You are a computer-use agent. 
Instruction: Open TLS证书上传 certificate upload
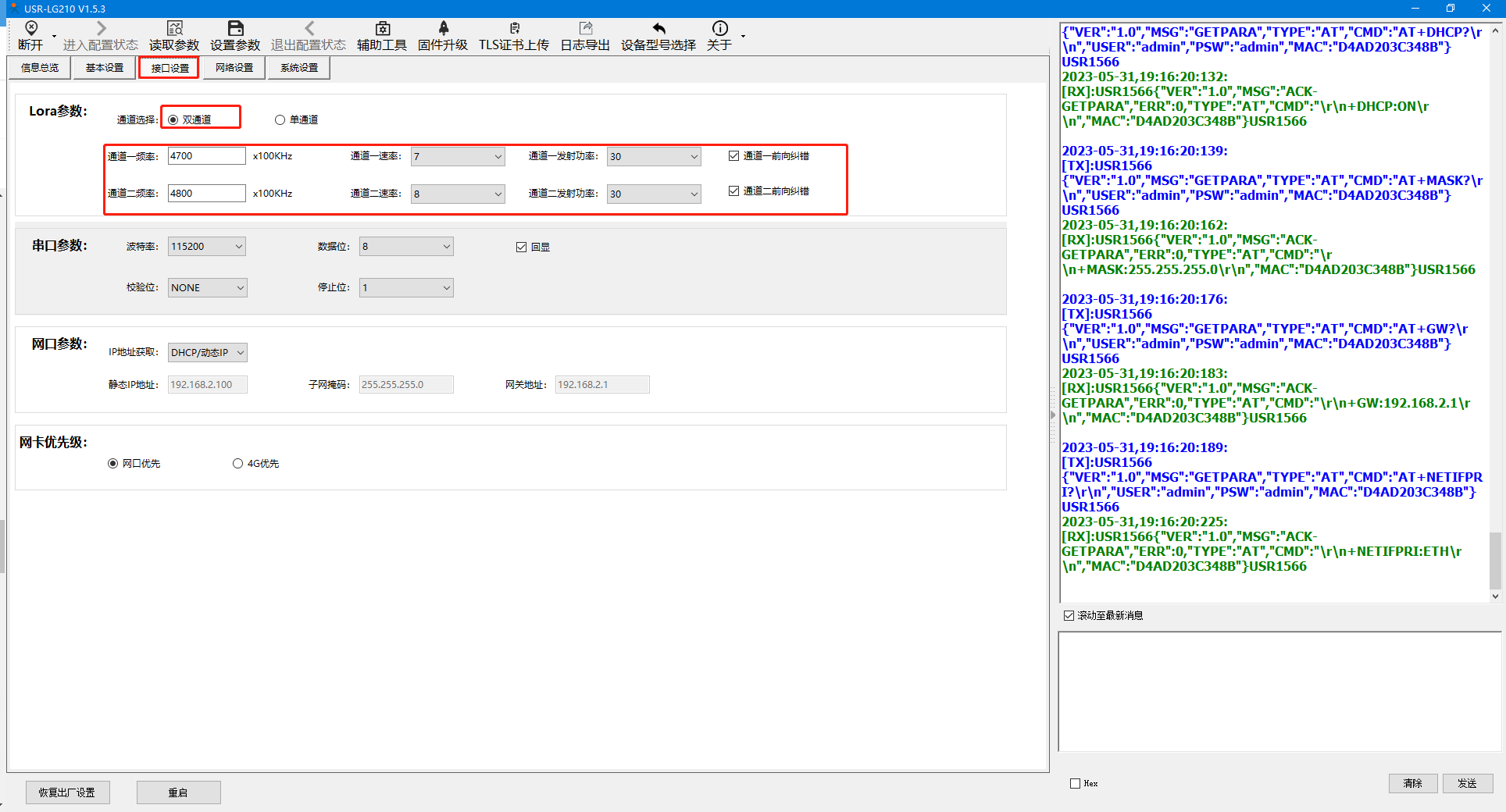(x=514, y=29)
